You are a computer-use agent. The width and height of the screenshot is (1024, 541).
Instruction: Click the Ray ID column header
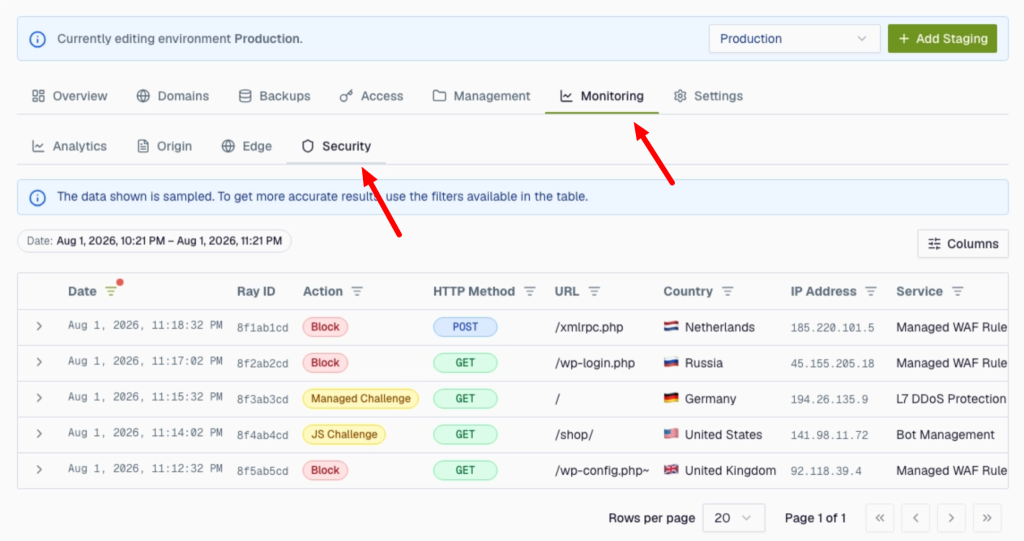tap(256, 291)
